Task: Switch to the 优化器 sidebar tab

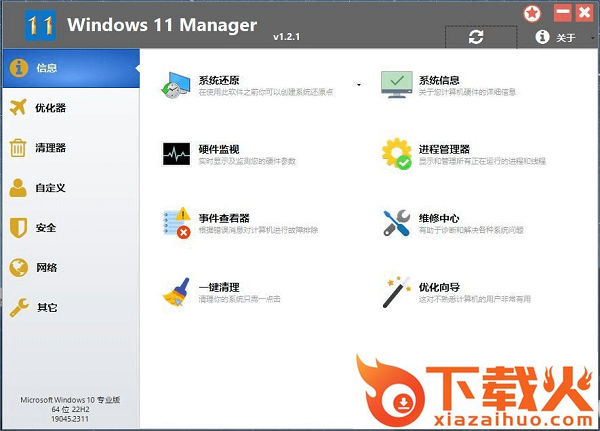Action: coord(71,108)
